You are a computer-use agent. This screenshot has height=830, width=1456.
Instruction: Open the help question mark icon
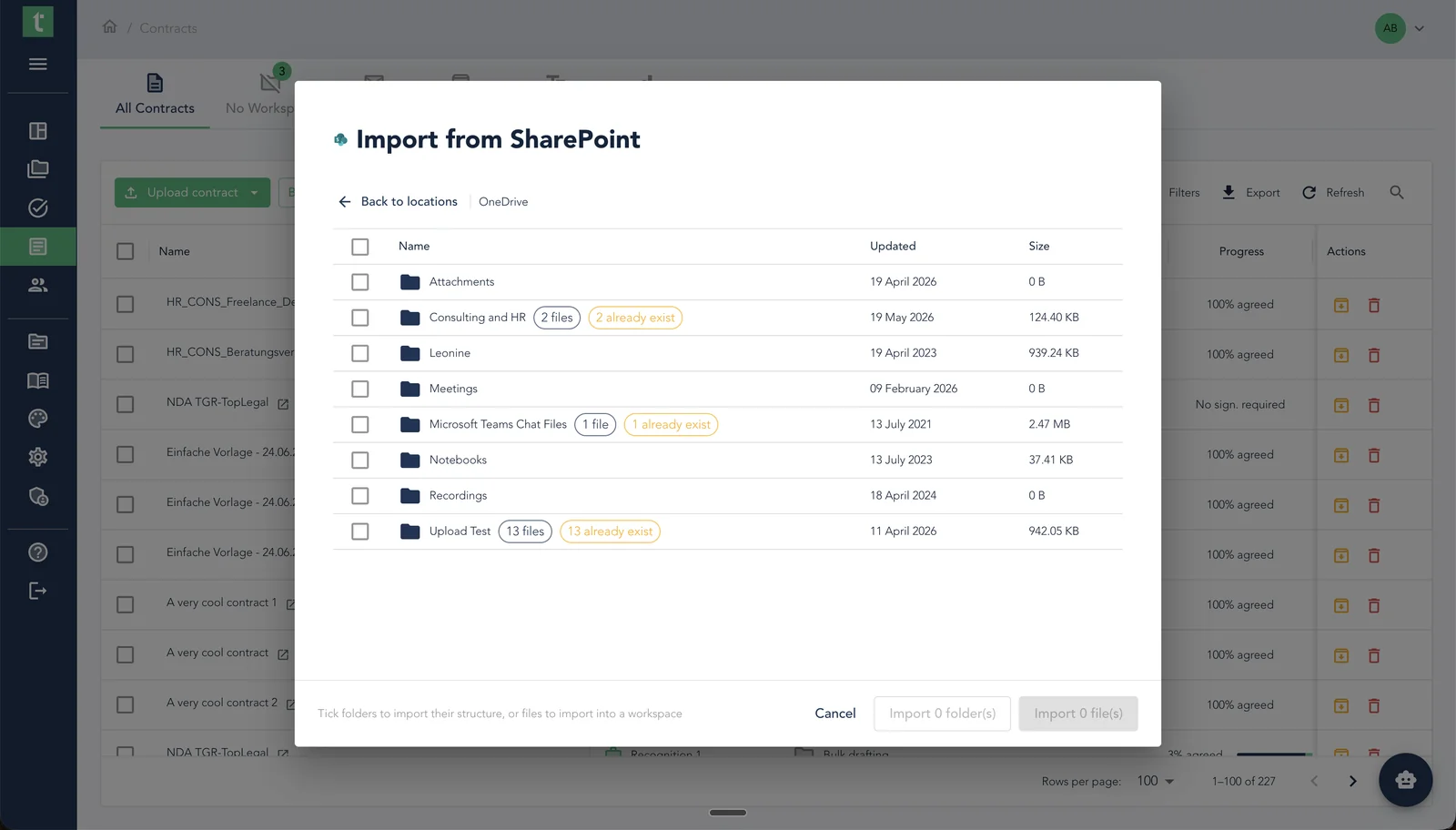pyautogui.click(x=37, y=552)
